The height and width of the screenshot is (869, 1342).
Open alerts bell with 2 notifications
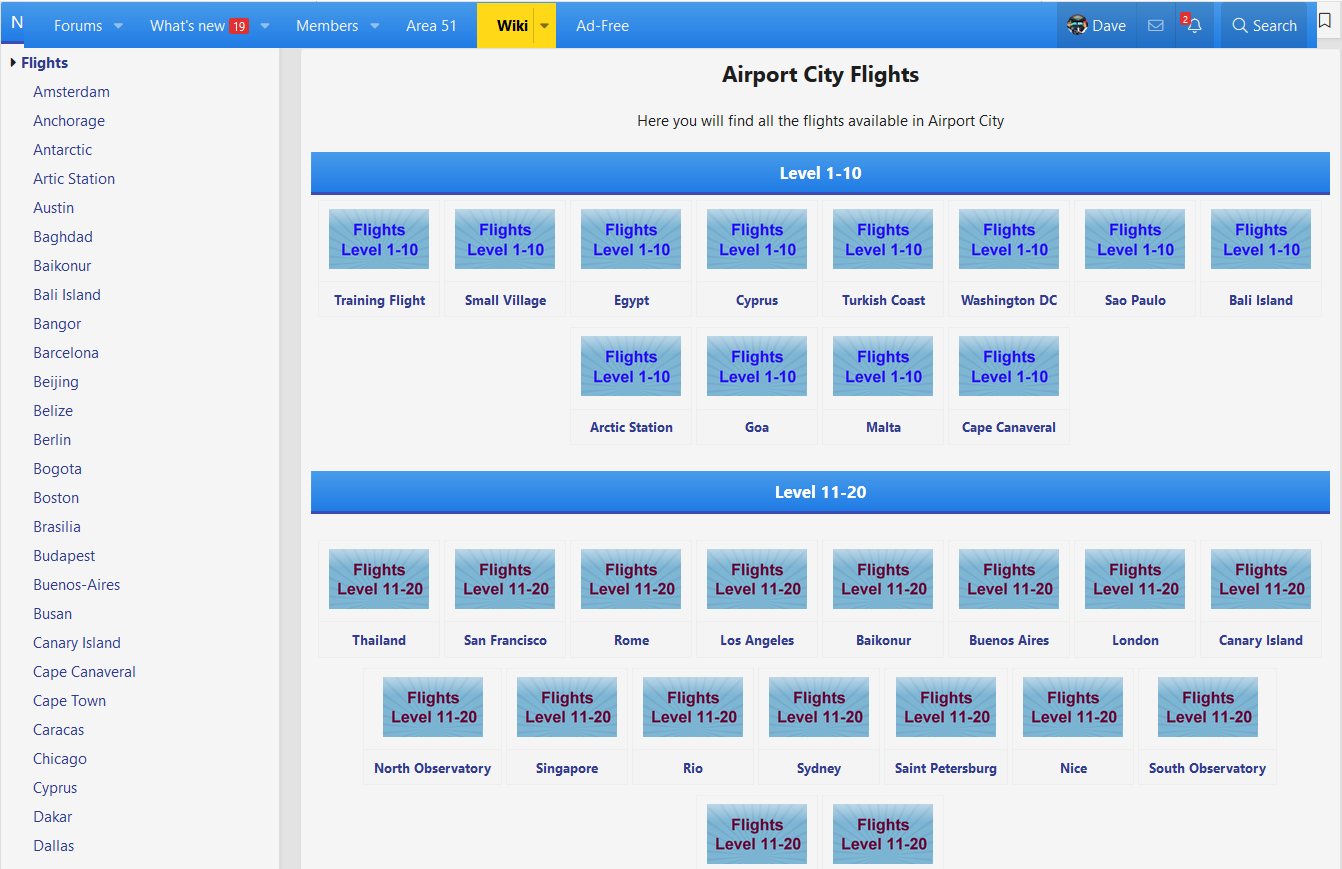1193,26
